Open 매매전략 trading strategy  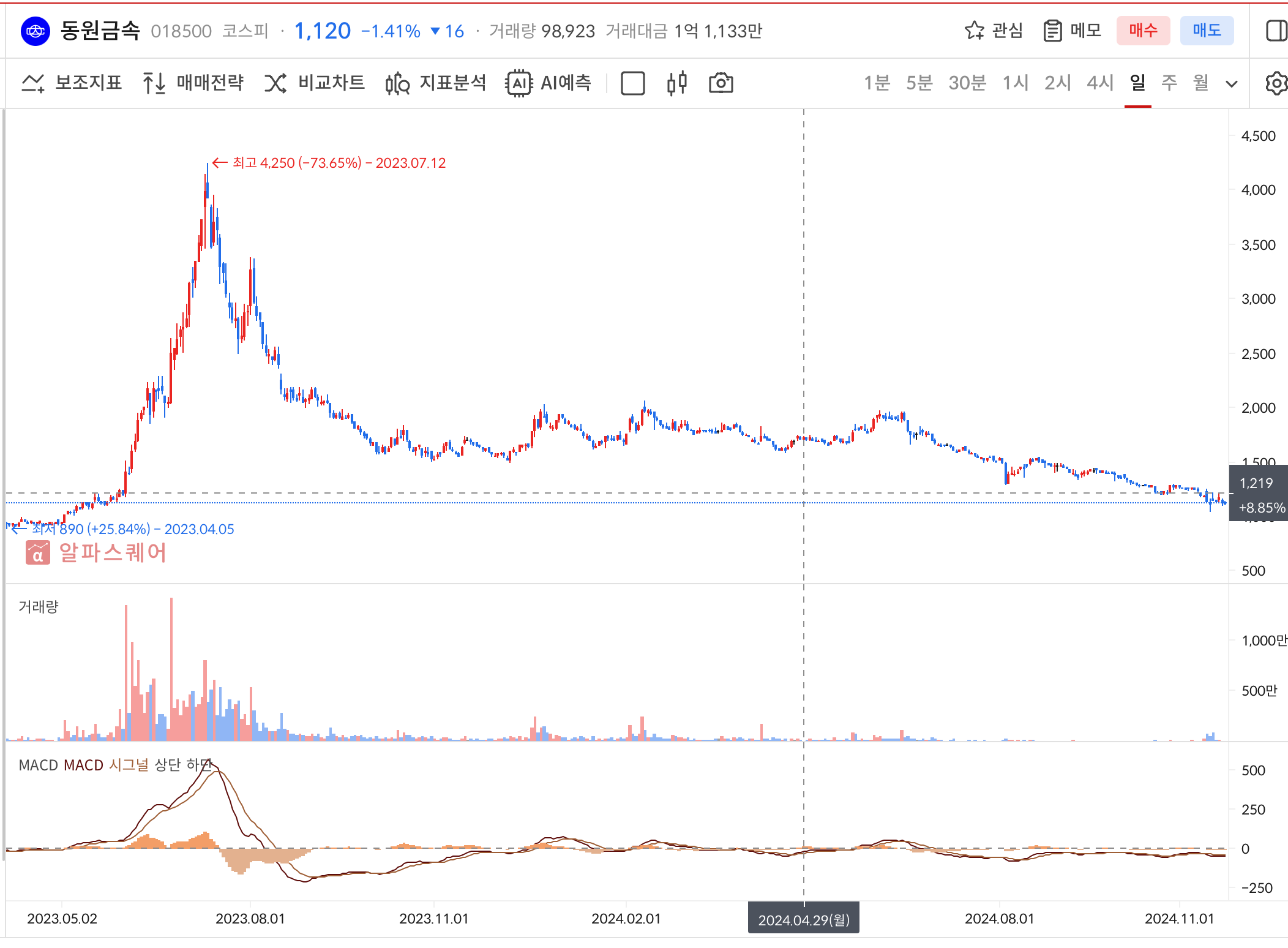click(193, 83)
